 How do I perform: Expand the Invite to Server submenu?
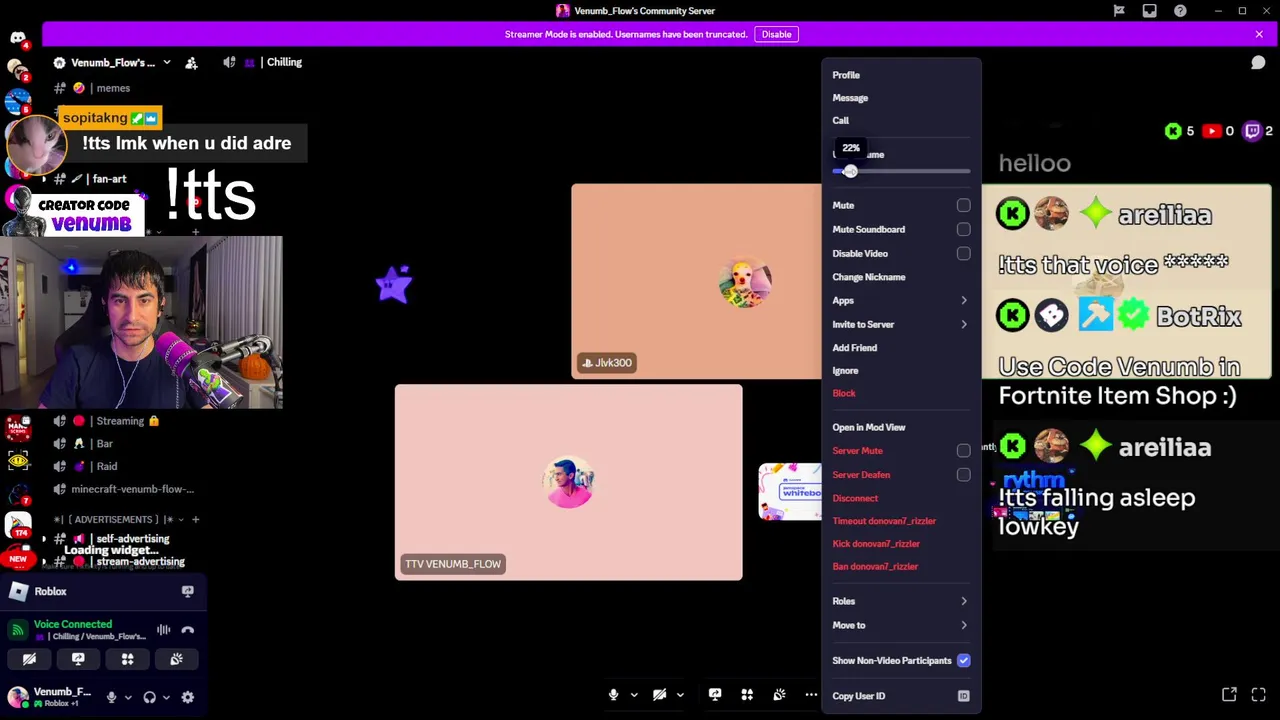(x=901, y=324)
